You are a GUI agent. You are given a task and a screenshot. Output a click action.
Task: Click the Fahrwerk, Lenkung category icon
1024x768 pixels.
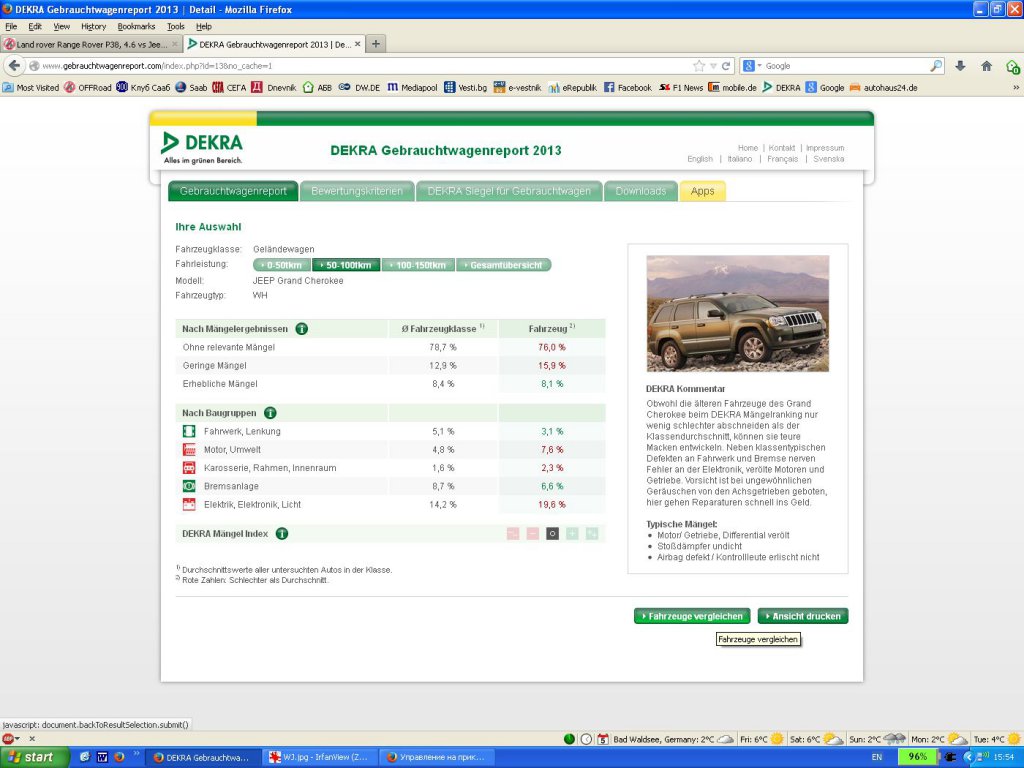[188, 431]
